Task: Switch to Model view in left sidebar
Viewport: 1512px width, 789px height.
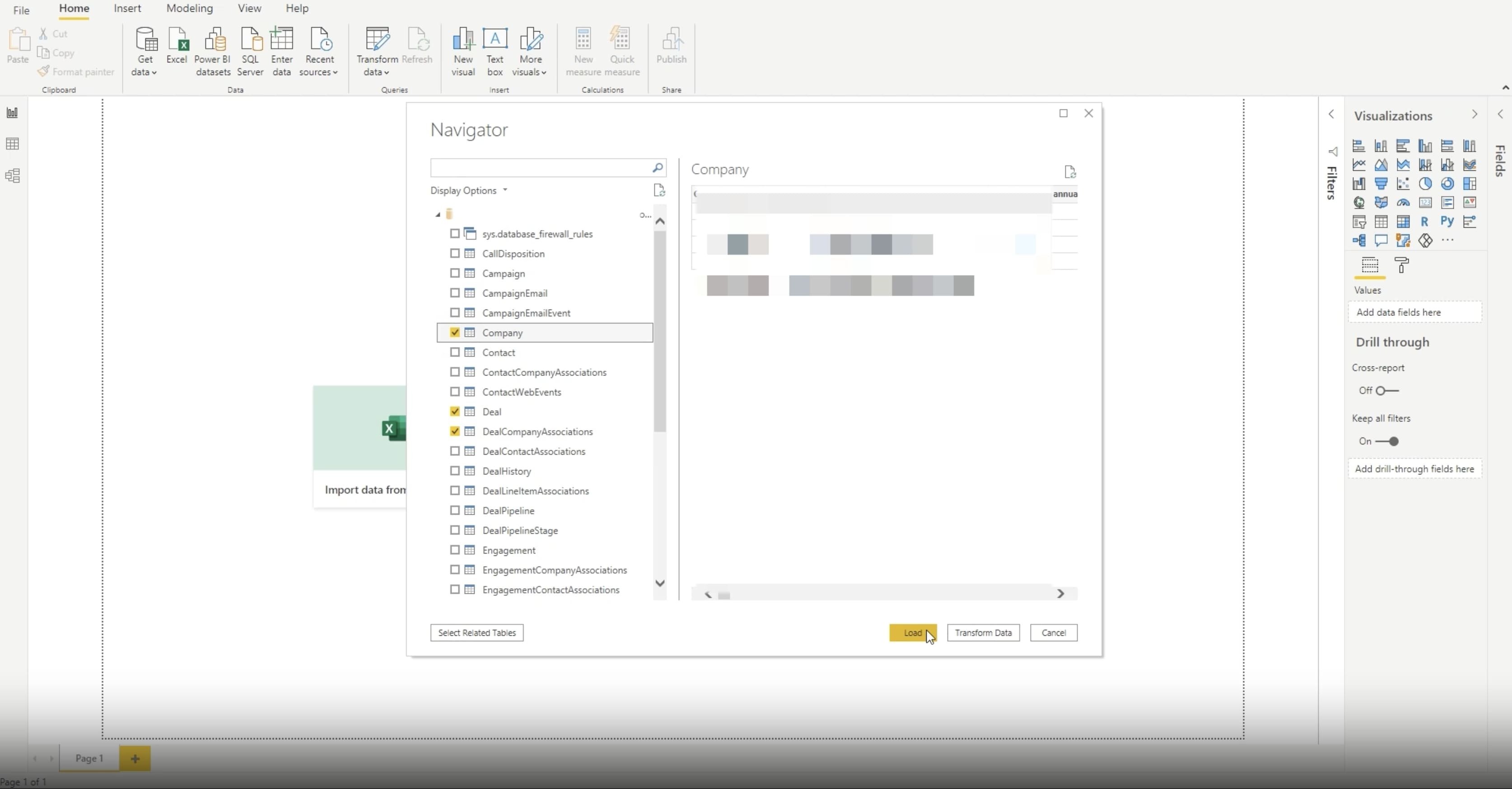Action: 12,176
